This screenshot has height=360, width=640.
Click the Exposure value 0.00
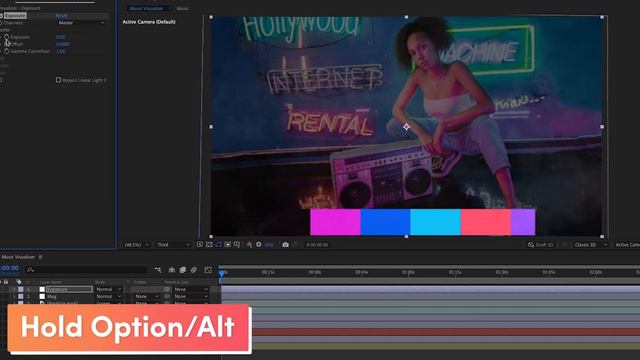tap(60, 37)
